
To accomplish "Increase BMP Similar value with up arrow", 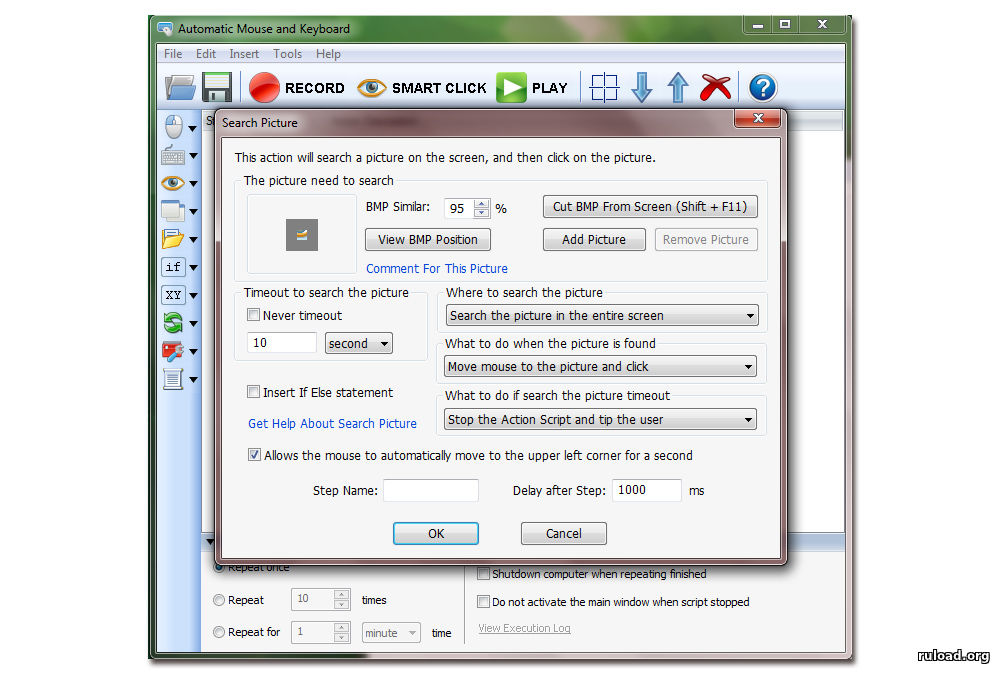I will tap(482, 204).
